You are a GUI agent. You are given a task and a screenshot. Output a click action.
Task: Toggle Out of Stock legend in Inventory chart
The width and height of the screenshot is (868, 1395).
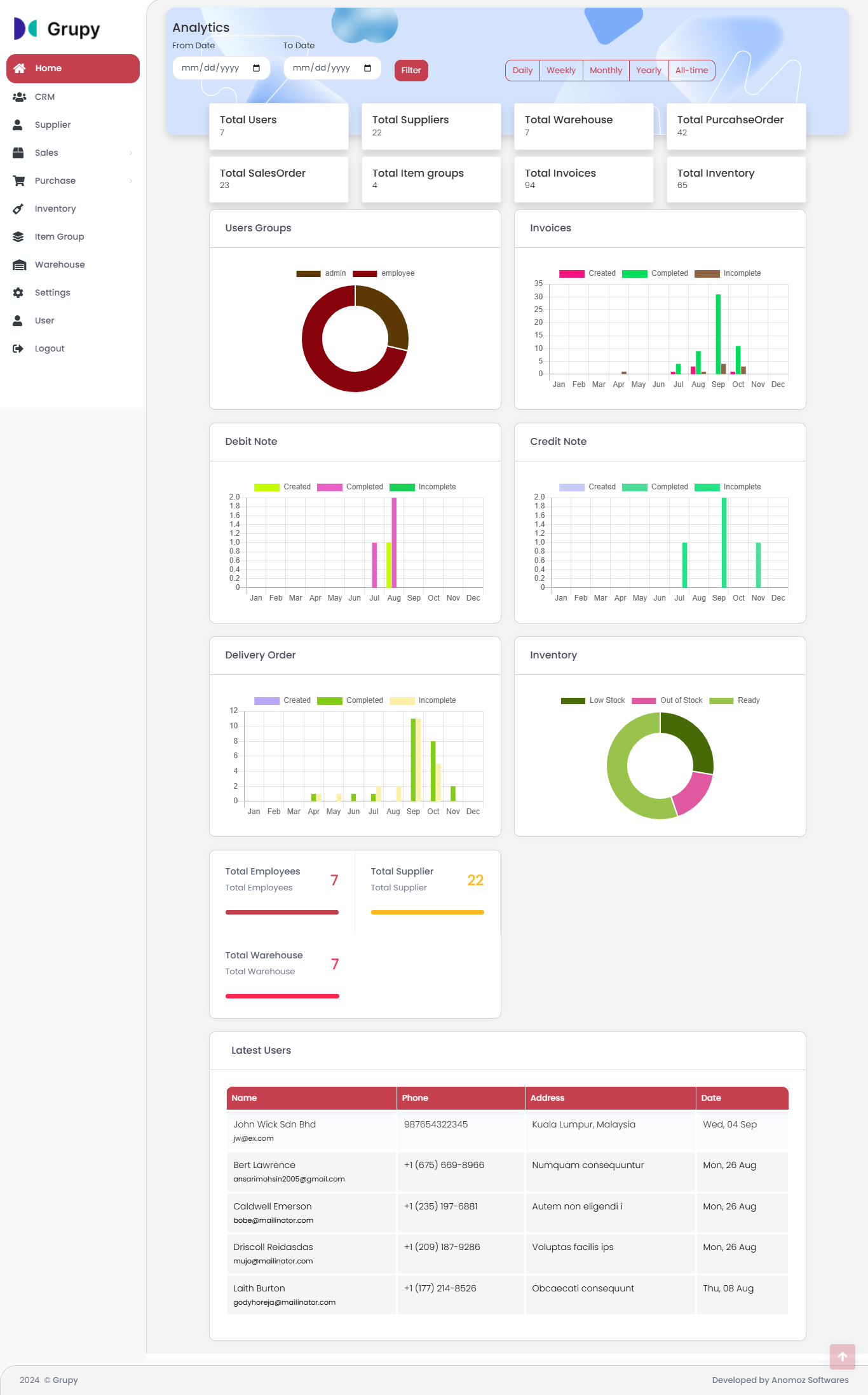(x=667, y=700)
